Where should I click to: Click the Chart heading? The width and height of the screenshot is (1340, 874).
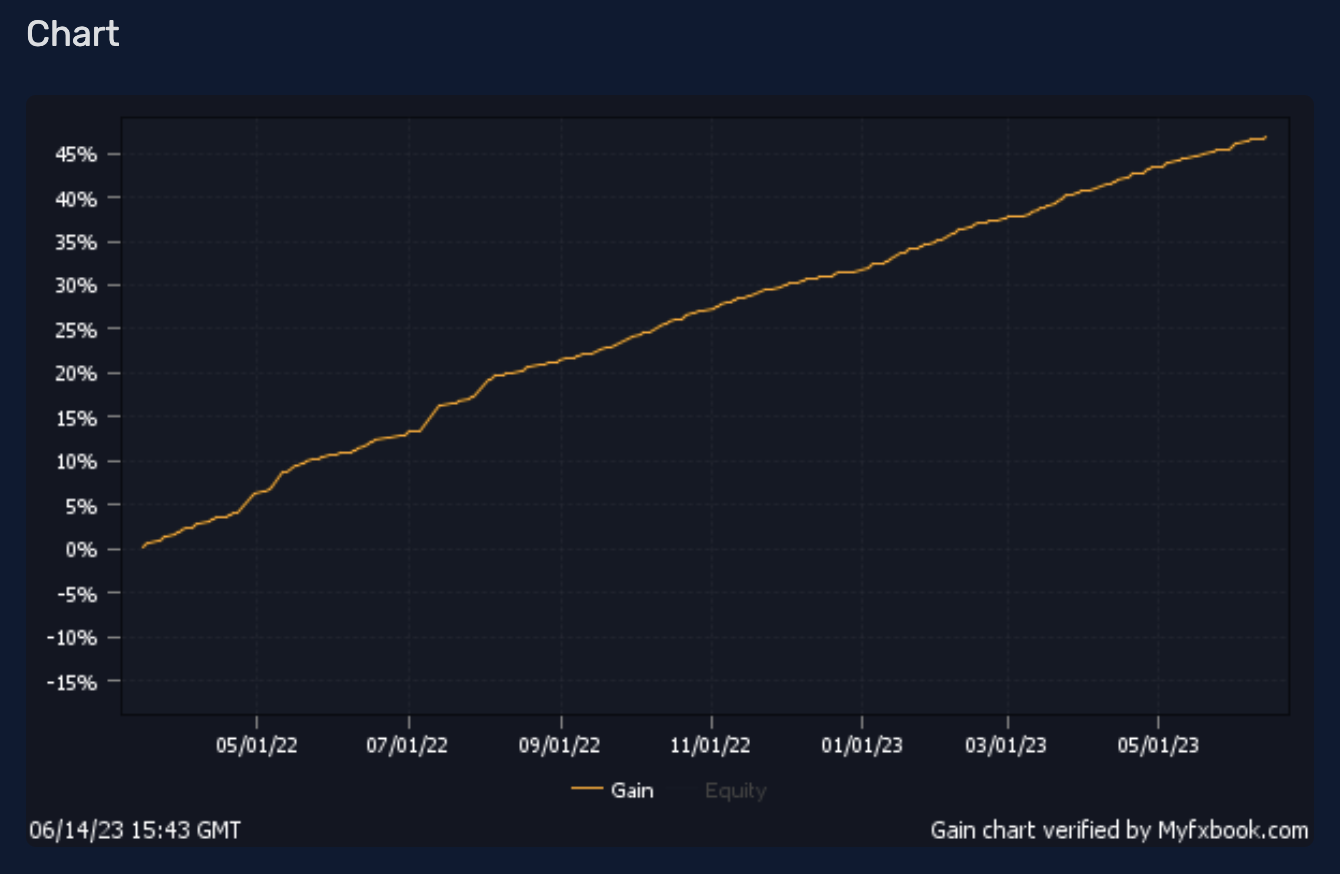click(73, 34)
